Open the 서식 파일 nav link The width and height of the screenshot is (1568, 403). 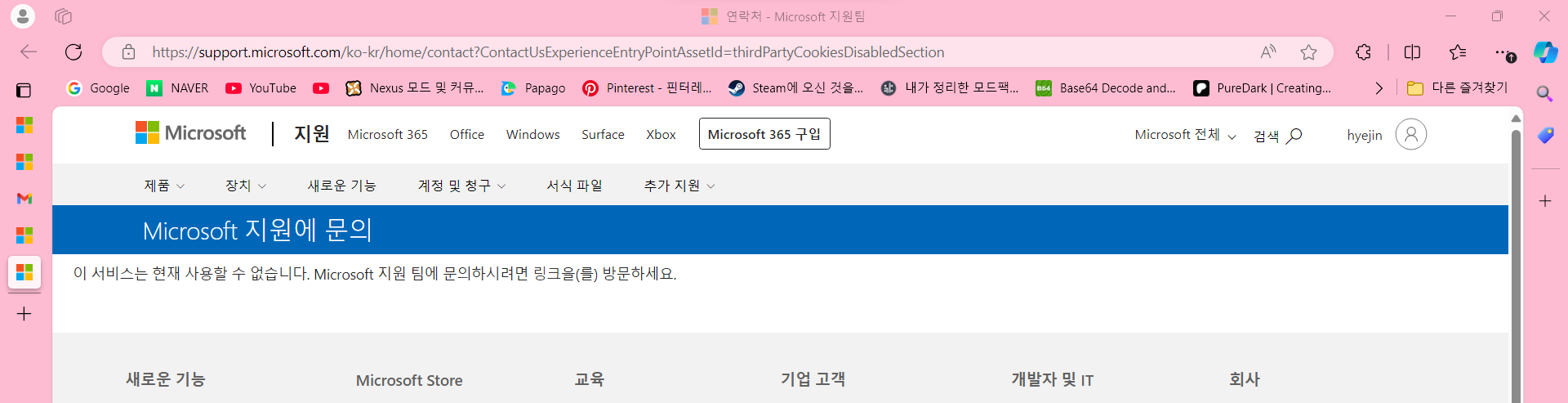(575, 186)
